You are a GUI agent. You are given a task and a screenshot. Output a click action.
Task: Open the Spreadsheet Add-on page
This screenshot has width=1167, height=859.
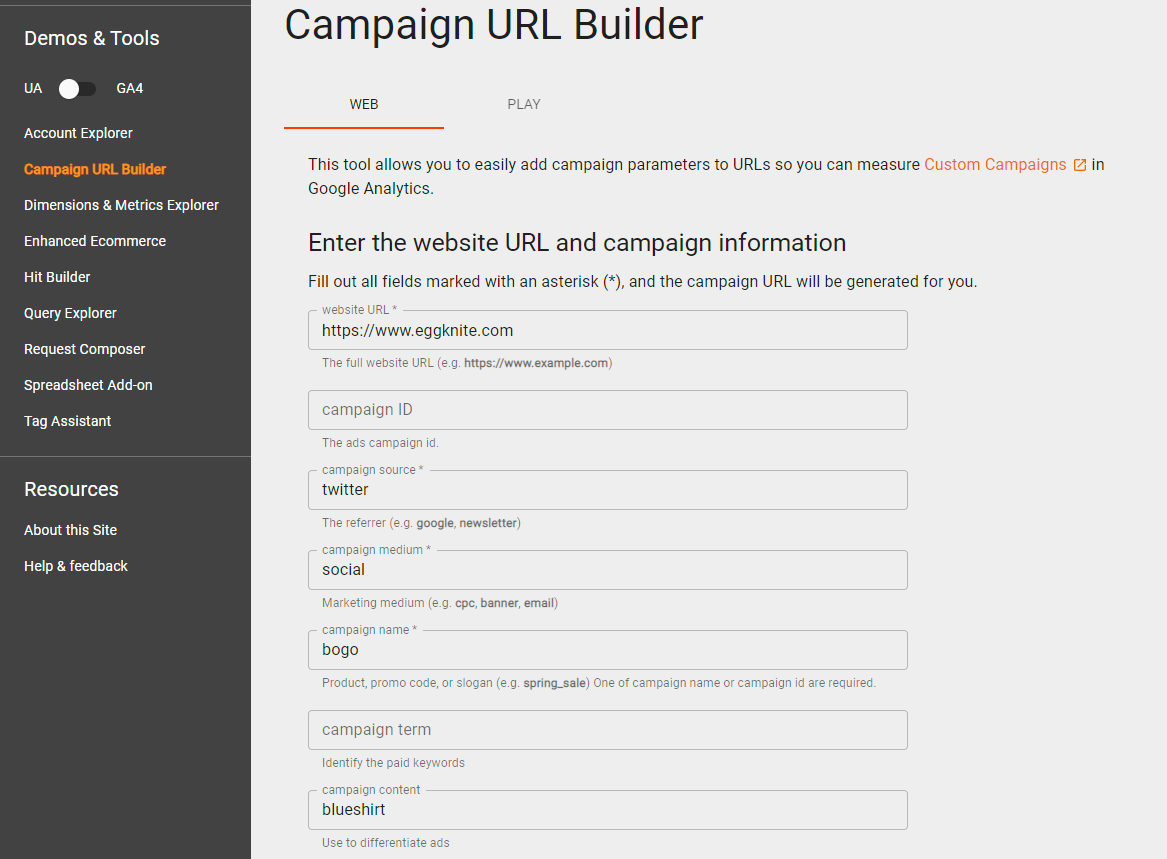point(88,385)
